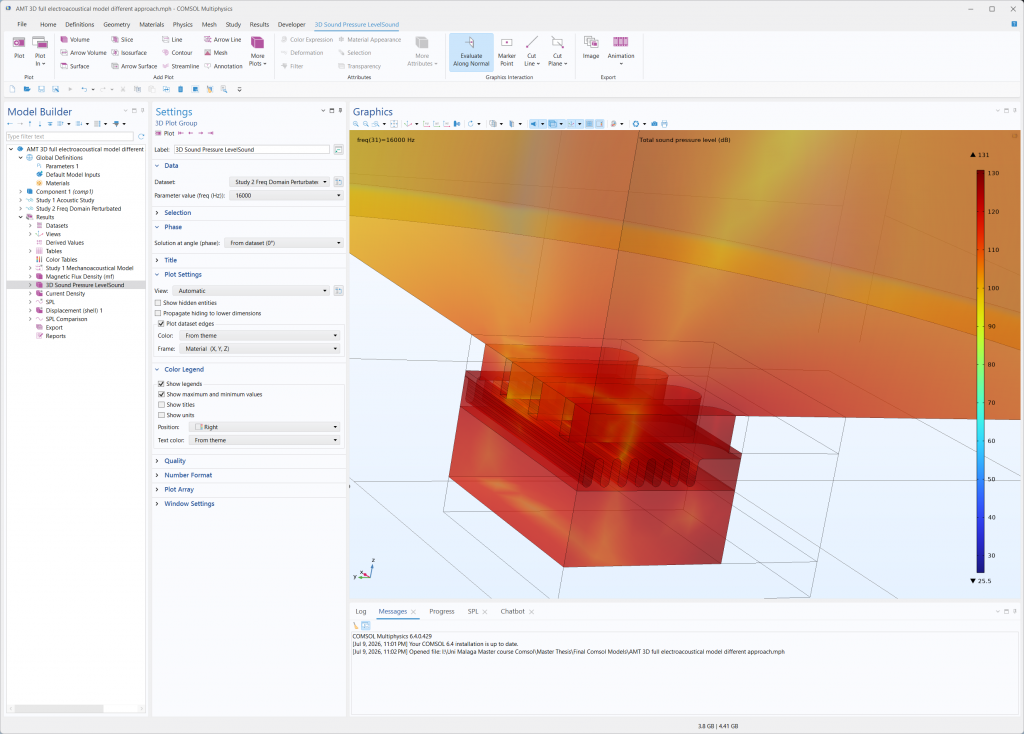Open the View dropdown set to Automatic

(251, 291)
